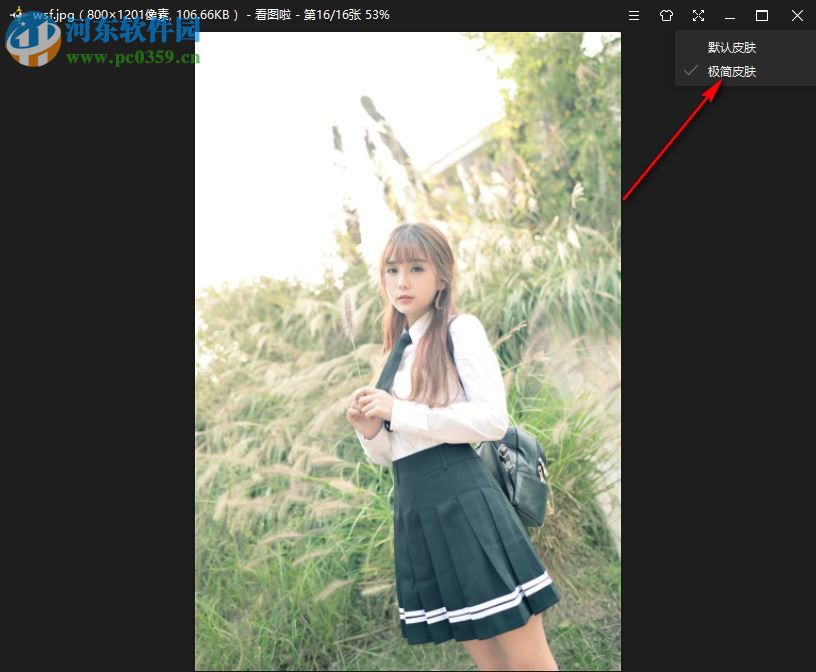816x672 pixels.
Task: Click the maximize icon
Action: 763,15
